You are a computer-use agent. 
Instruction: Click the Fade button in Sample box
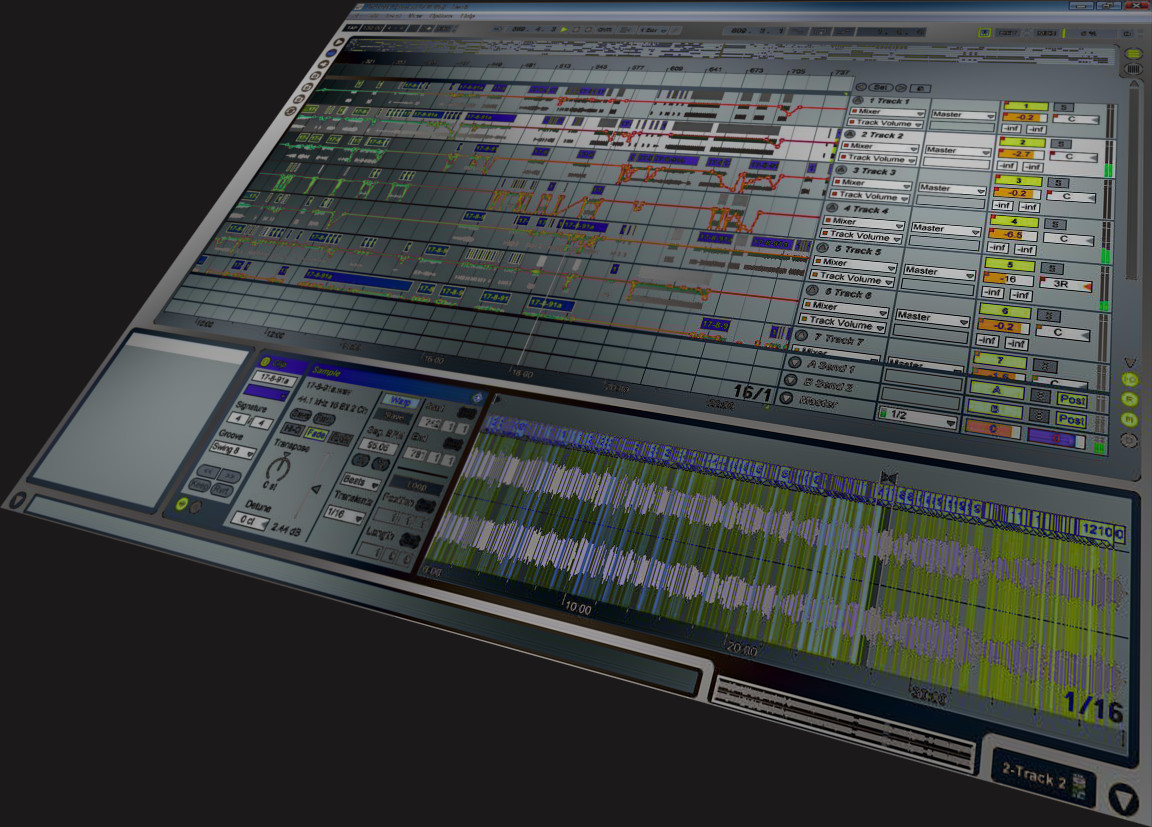point(318,434)
